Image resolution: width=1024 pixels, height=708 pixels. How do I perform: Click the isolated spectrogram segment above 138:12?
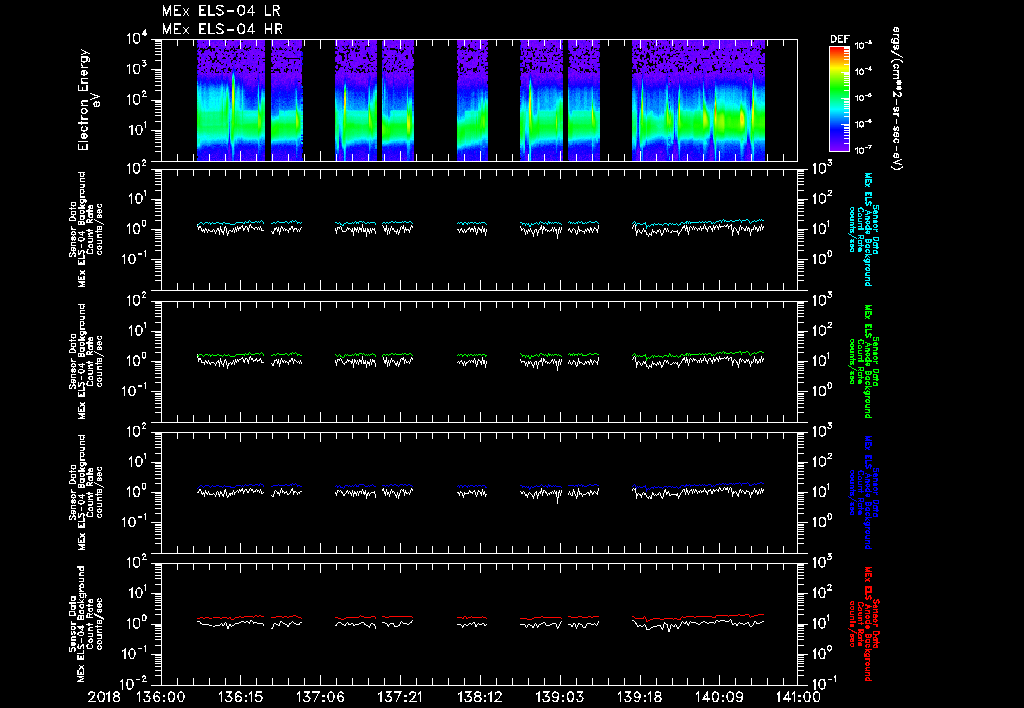pos(472,100)
